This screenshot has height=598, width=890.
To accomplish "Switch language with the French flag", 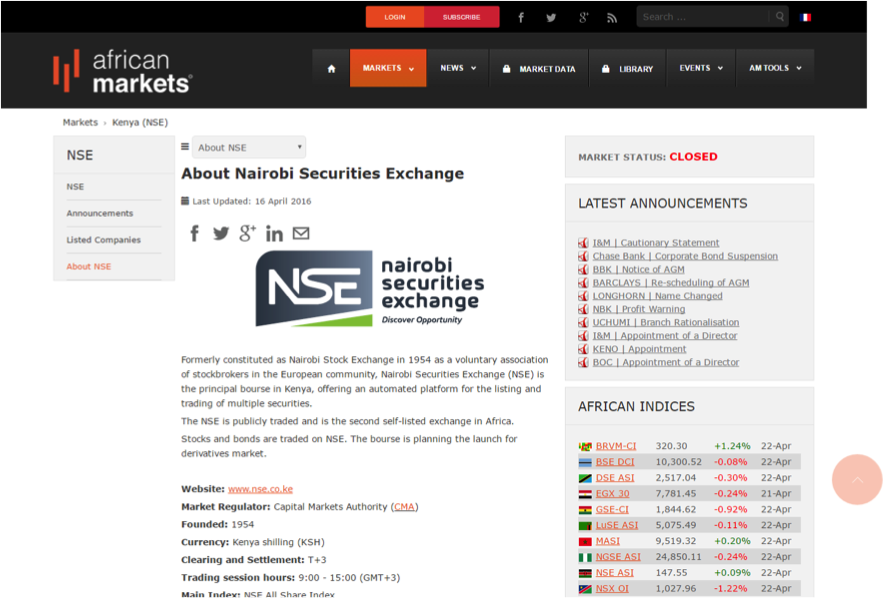I will (x=805, y=17).
